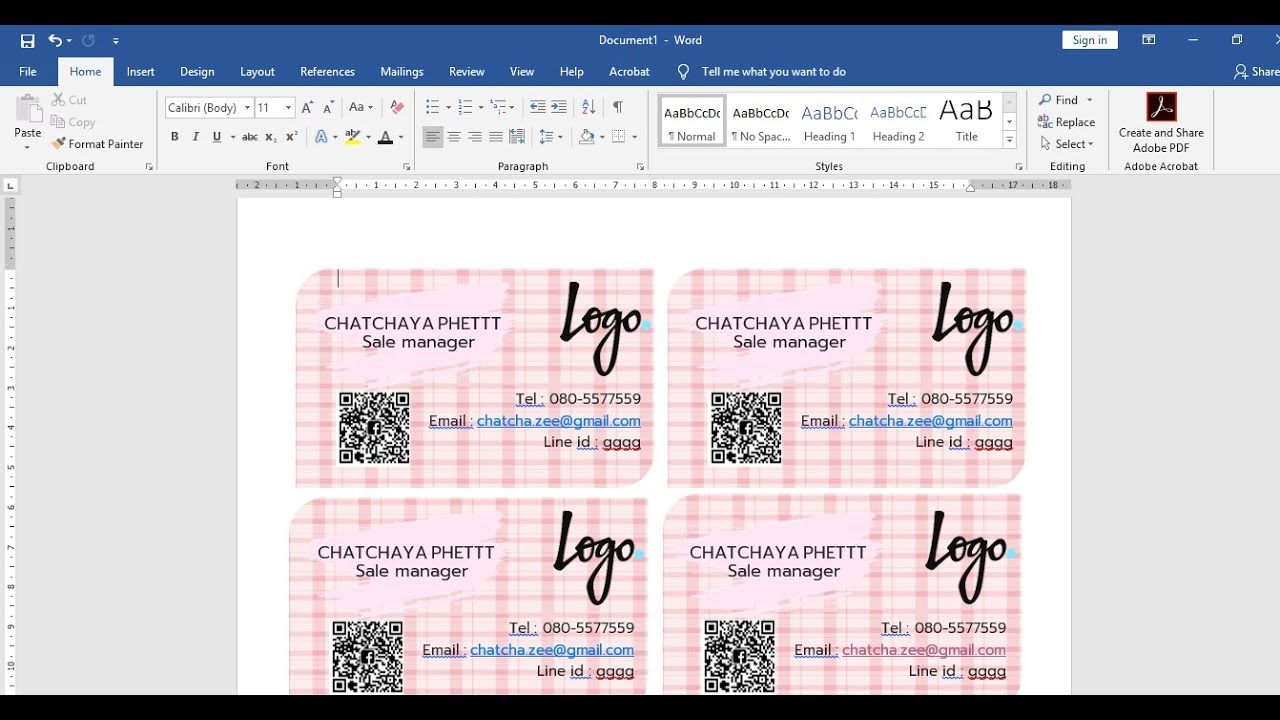This screenshot has height=720, width=1280.
Task: Toggle show paragraph marks
Action: (x=618, y=107)
